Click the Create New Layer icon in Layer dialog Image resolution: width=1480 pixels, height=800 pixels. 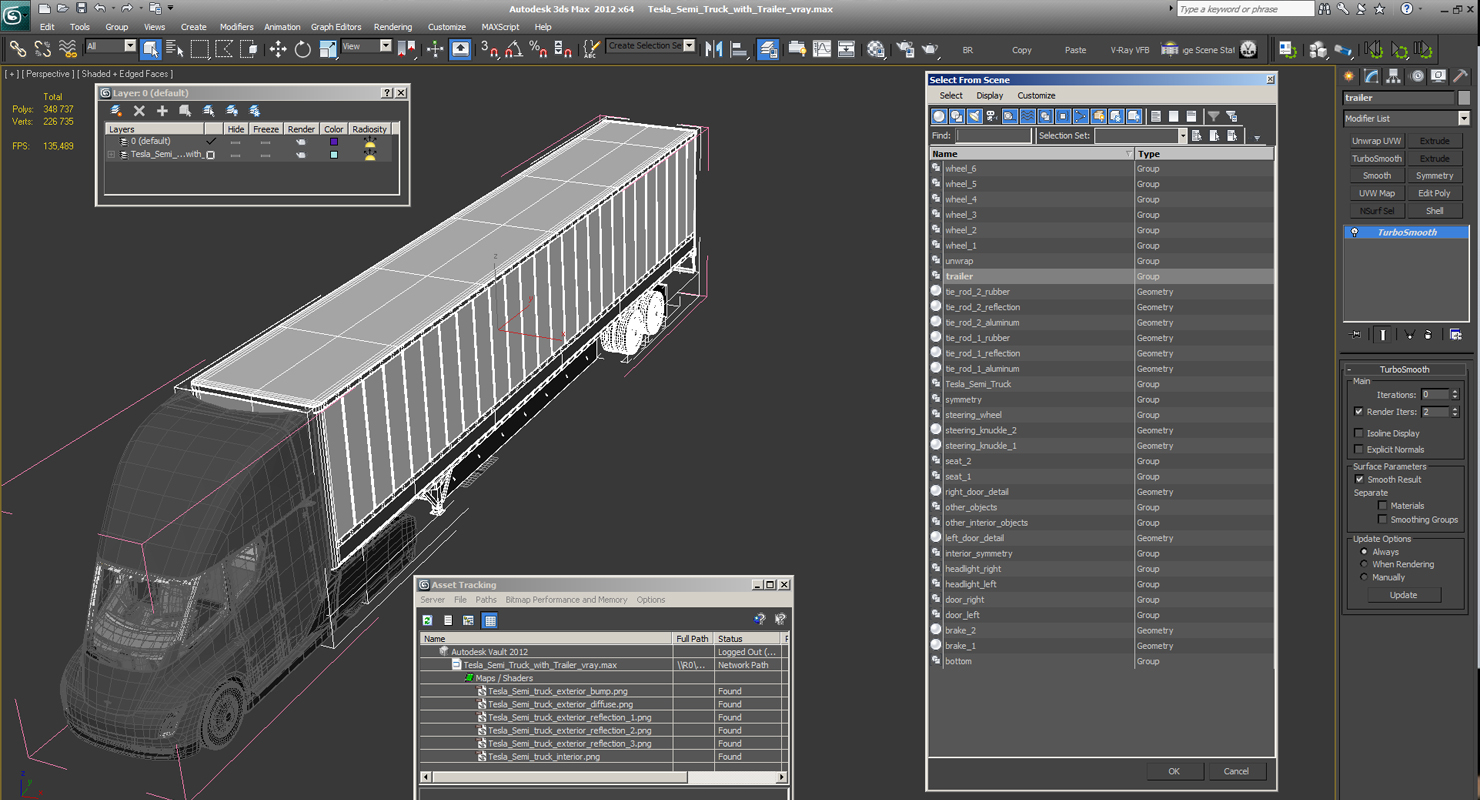pos(116,111)
